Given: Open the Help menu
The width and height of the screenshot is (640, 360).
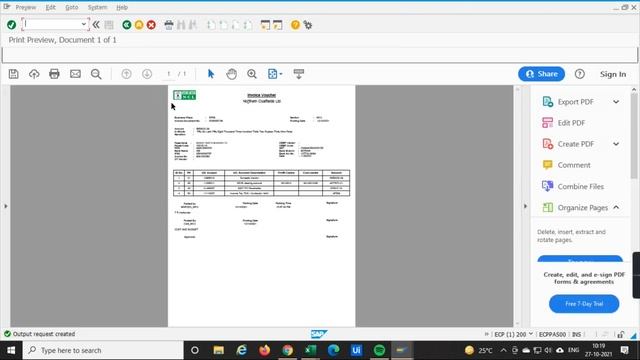Looking at the screenshot, I should pyautogui.click(x=122, y=7).
